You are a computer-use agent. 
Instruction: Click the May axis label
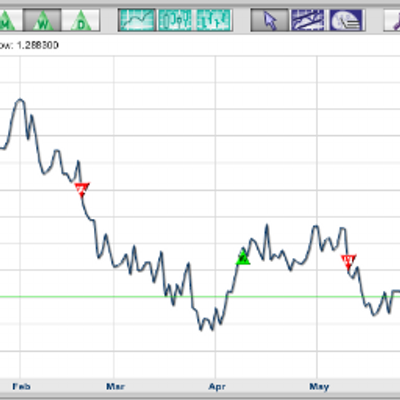(x=319, y=387)
